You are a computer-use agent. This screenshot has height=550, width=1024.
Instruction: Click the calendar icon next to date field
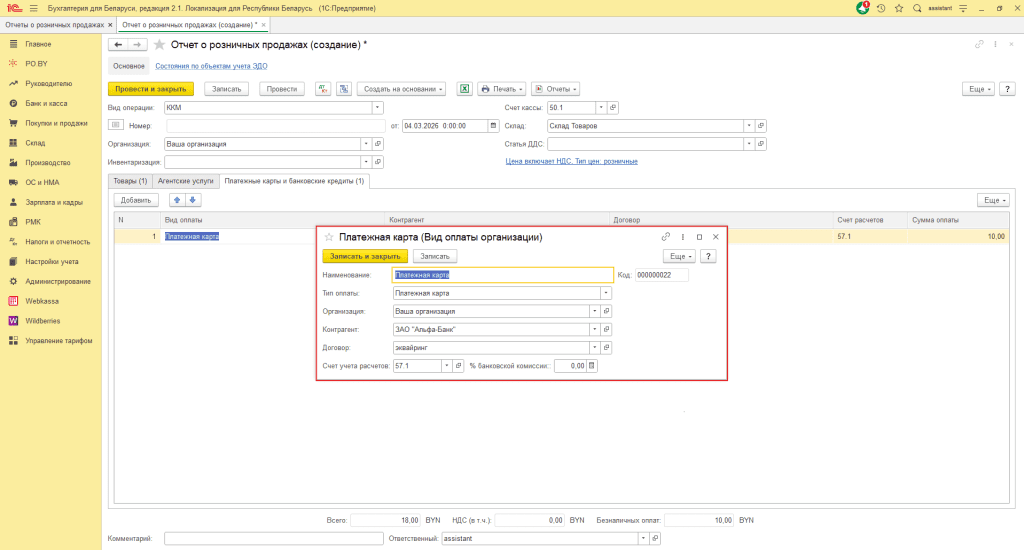pos(493,126)
